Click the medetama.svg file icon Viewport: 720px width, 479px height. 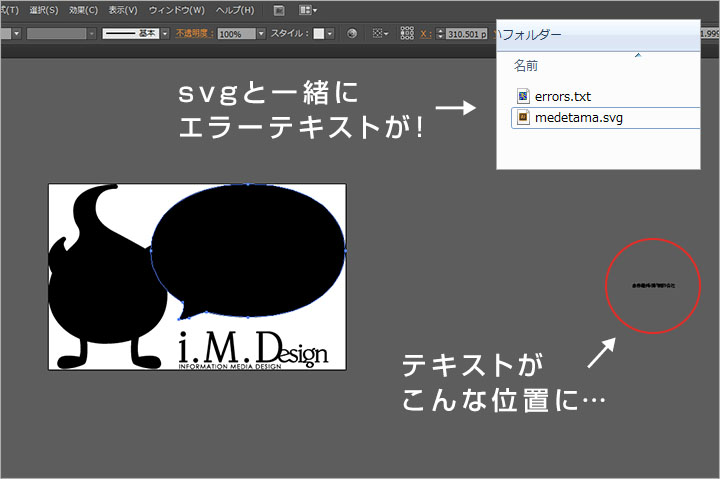point(523,118)
